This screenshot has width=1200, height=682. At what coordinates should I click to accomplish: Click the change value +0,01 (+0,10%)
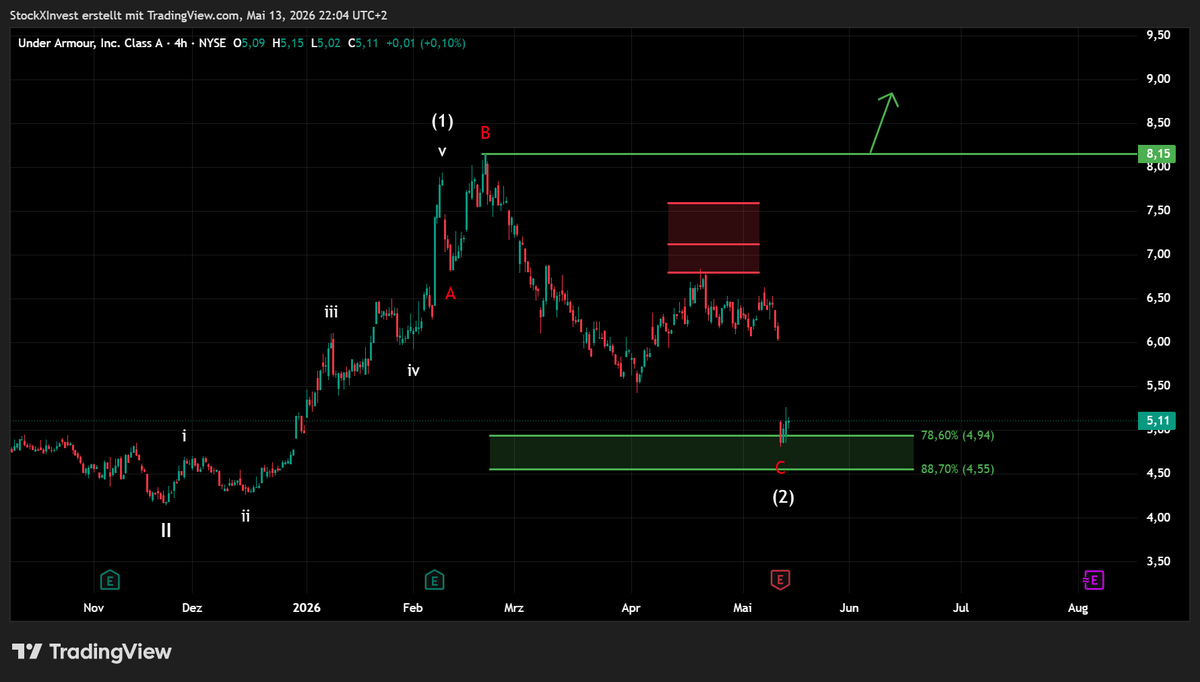(x=424, y=43)
